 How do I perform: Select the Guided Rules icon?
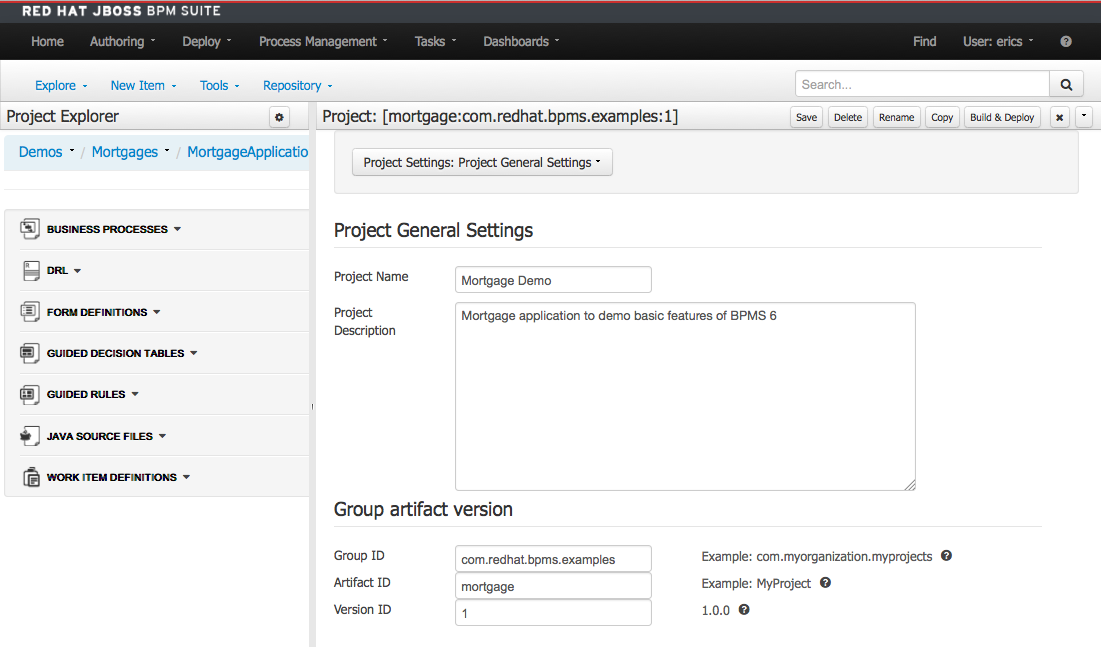point(29,393)
